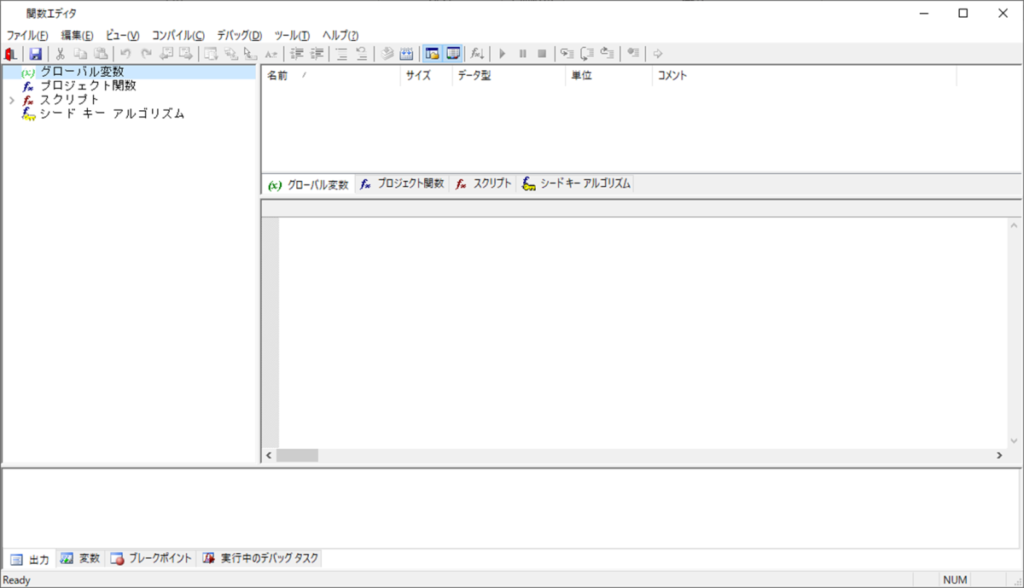Open the コンパイル menu

click(178, 35)
